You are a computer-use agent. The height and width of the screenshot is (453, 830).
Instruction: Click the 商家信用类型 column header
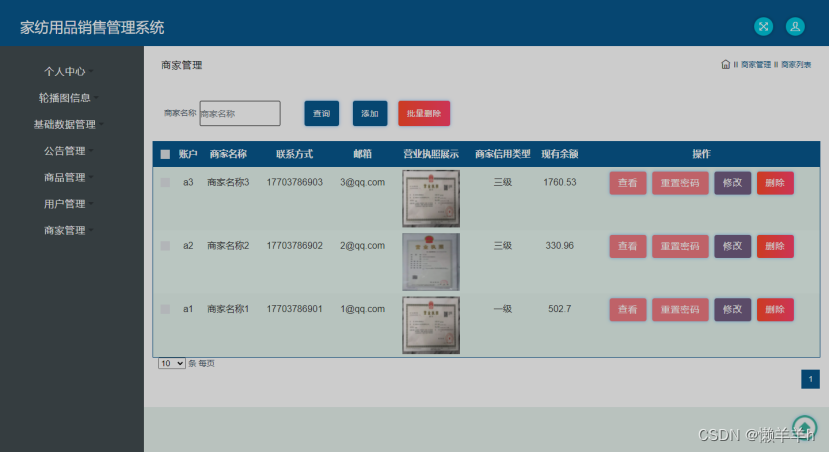click(x=503, y=154)
